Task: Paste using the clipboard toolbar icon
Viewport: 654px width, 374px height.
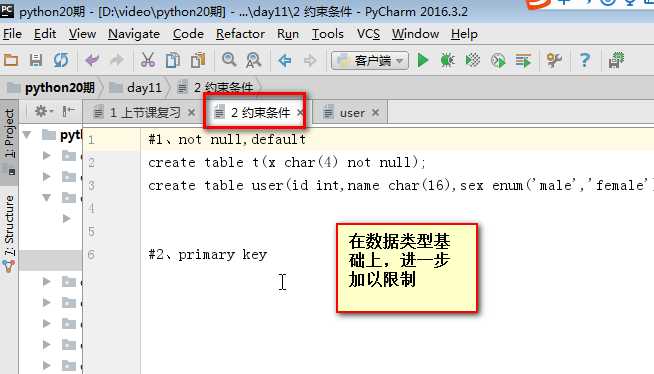Action: (198, 61)
